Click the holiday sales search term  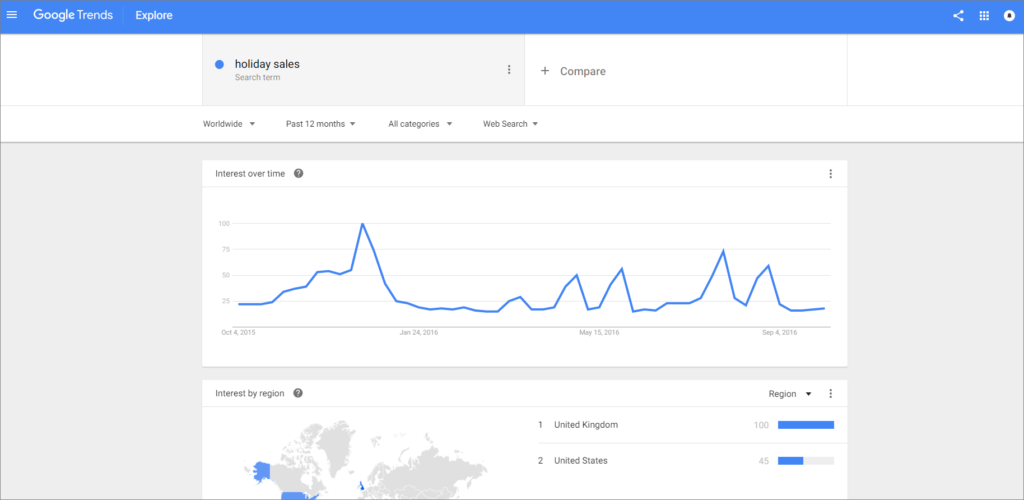coord(267,64)
